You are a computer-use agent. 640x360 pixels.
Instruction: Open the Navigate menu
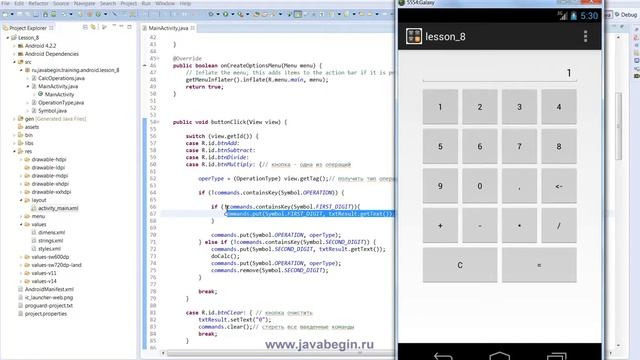pos(84,3)
